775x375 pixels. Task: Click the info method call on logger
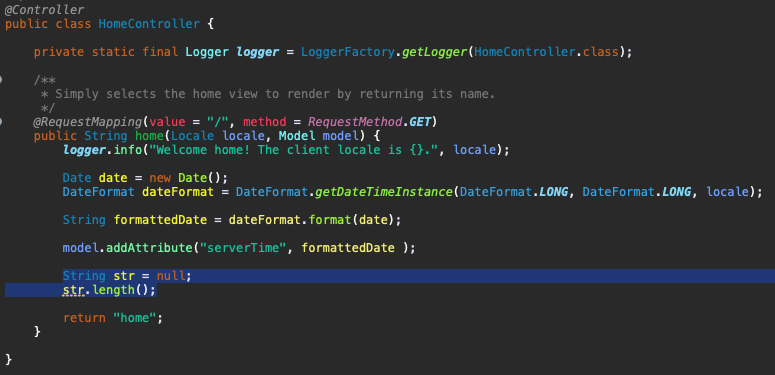128,150
